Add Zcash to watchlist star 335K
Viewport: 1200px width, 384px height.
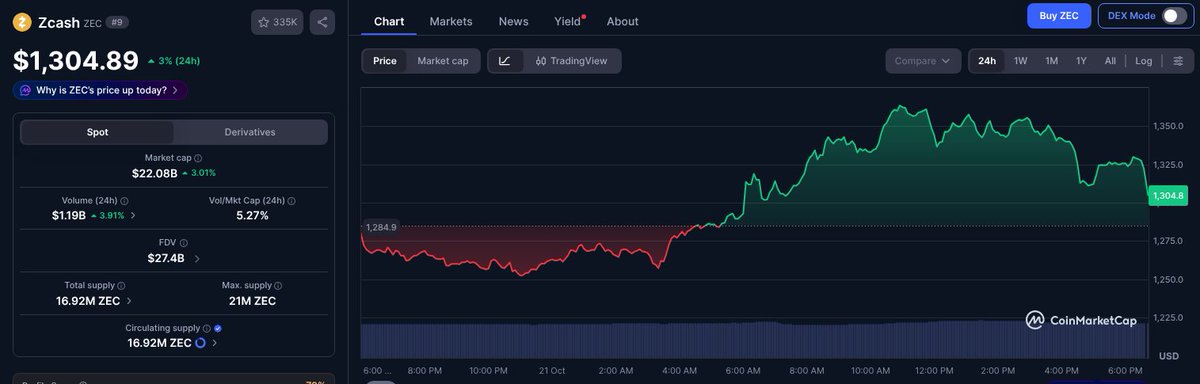point(277,22)
